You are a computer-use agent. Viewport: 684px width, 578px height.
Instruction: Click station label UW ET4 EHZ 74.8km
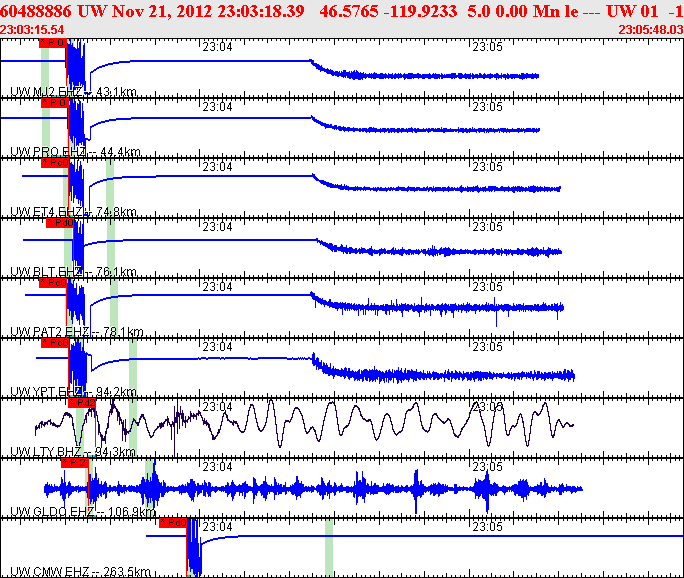[x=73, y=212]
